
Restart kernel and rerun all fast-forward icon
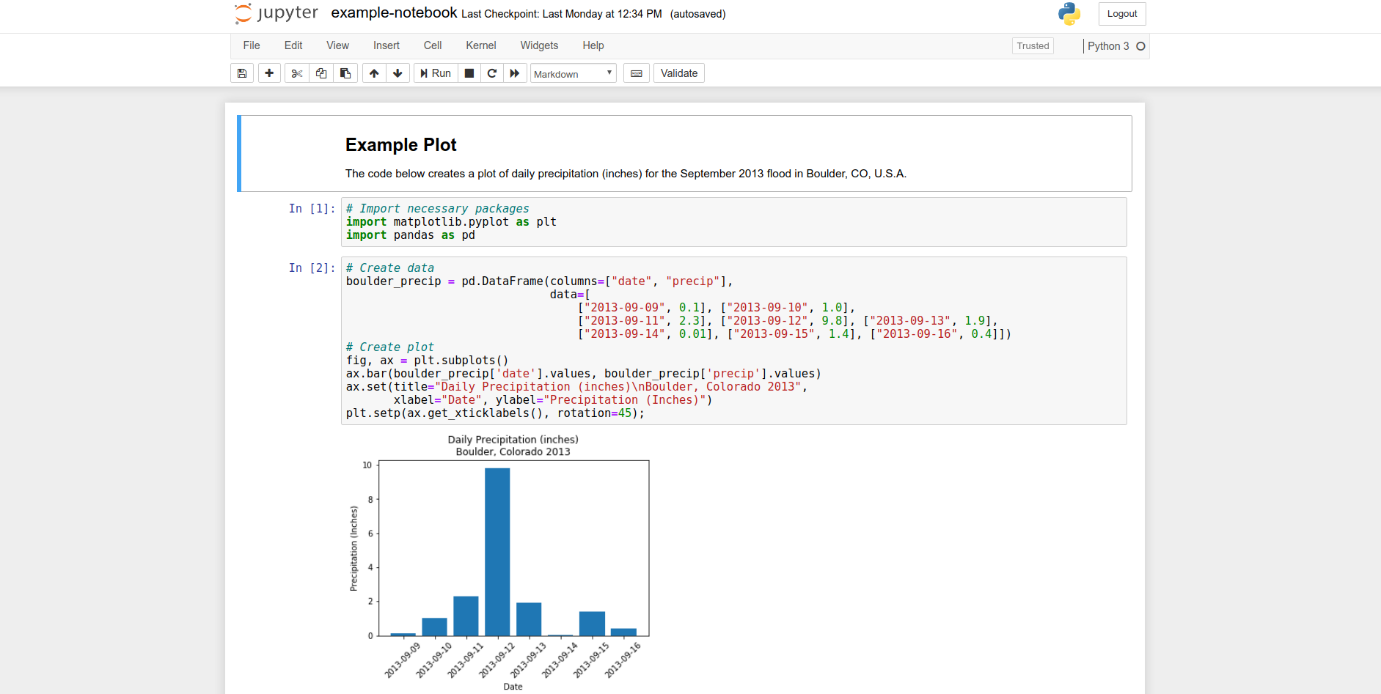click(x=514, y=73)
